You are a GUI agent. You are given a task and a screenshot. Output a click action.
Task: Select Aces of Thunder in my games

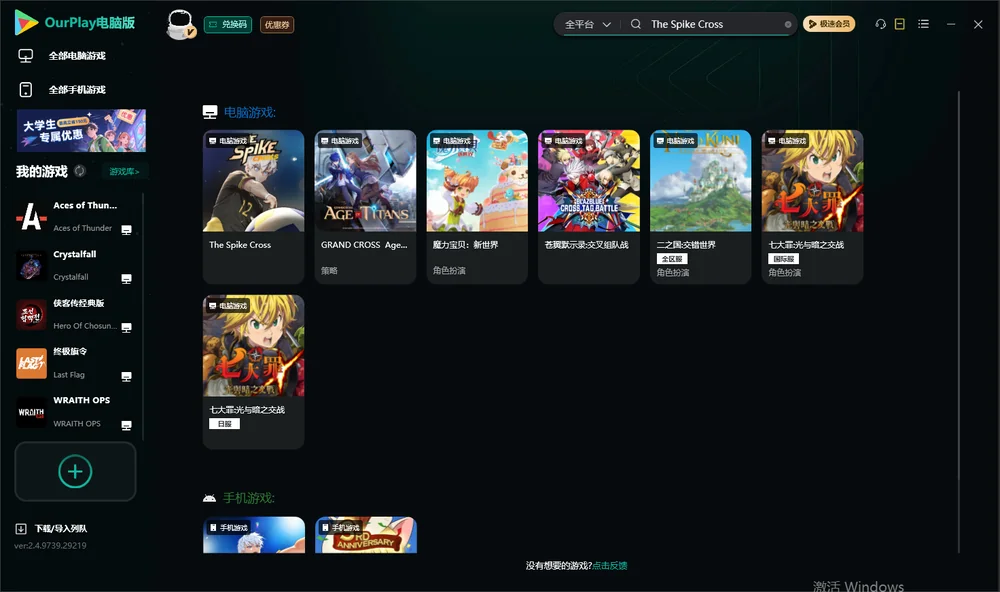[74, 216]
